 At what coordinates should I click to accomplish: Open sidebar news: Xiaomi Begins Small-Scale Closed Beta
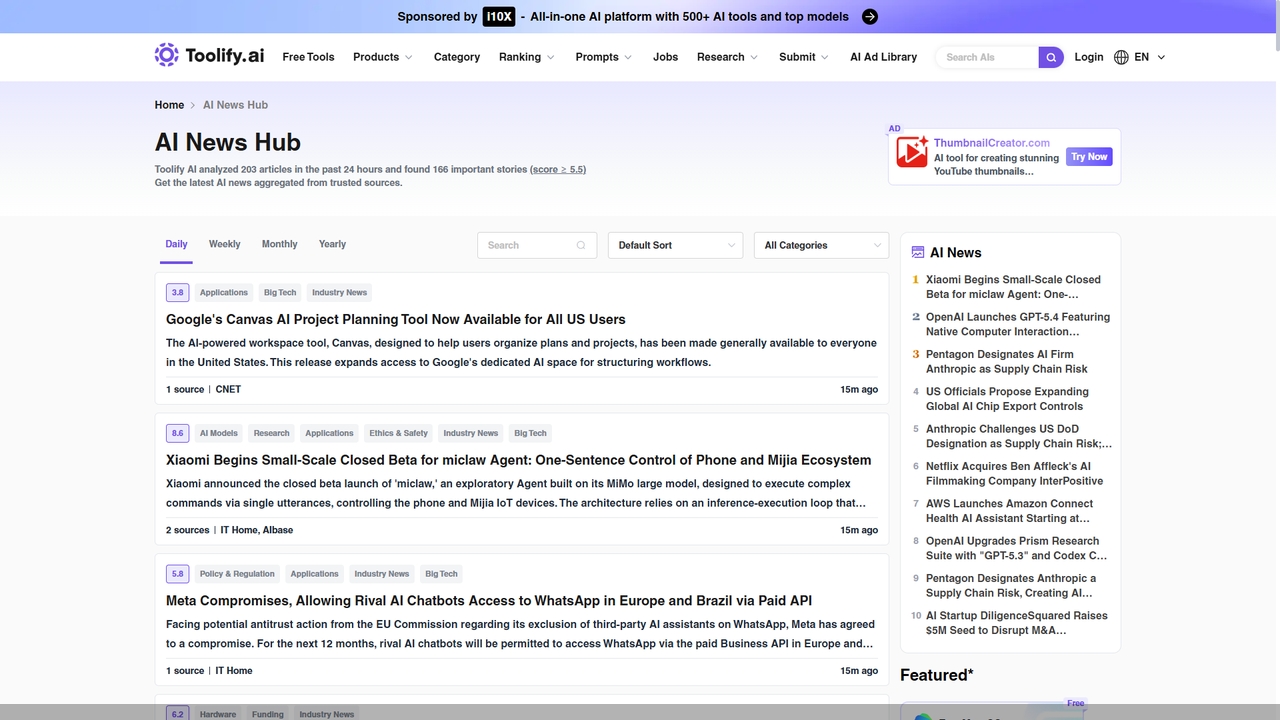pos(1013,287)
